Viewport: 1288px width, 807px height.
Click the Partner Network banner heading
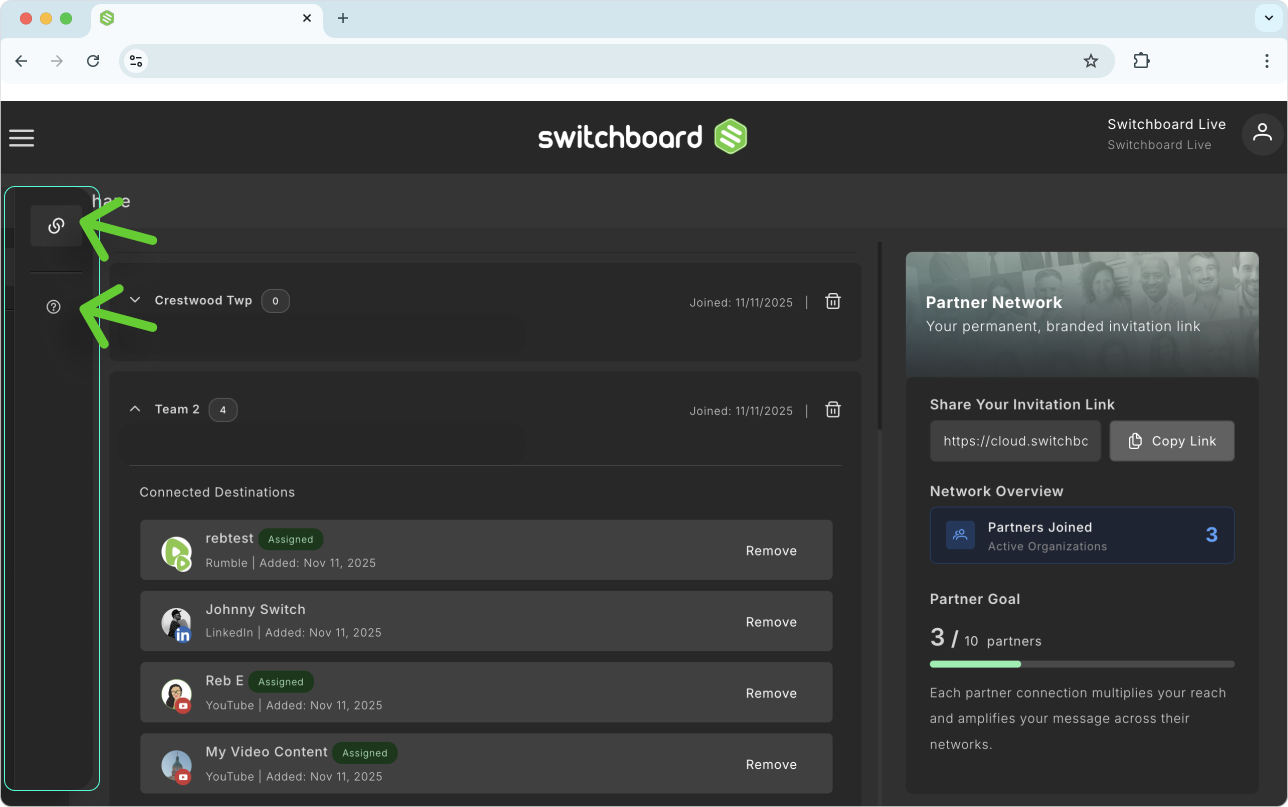[994, 302]
